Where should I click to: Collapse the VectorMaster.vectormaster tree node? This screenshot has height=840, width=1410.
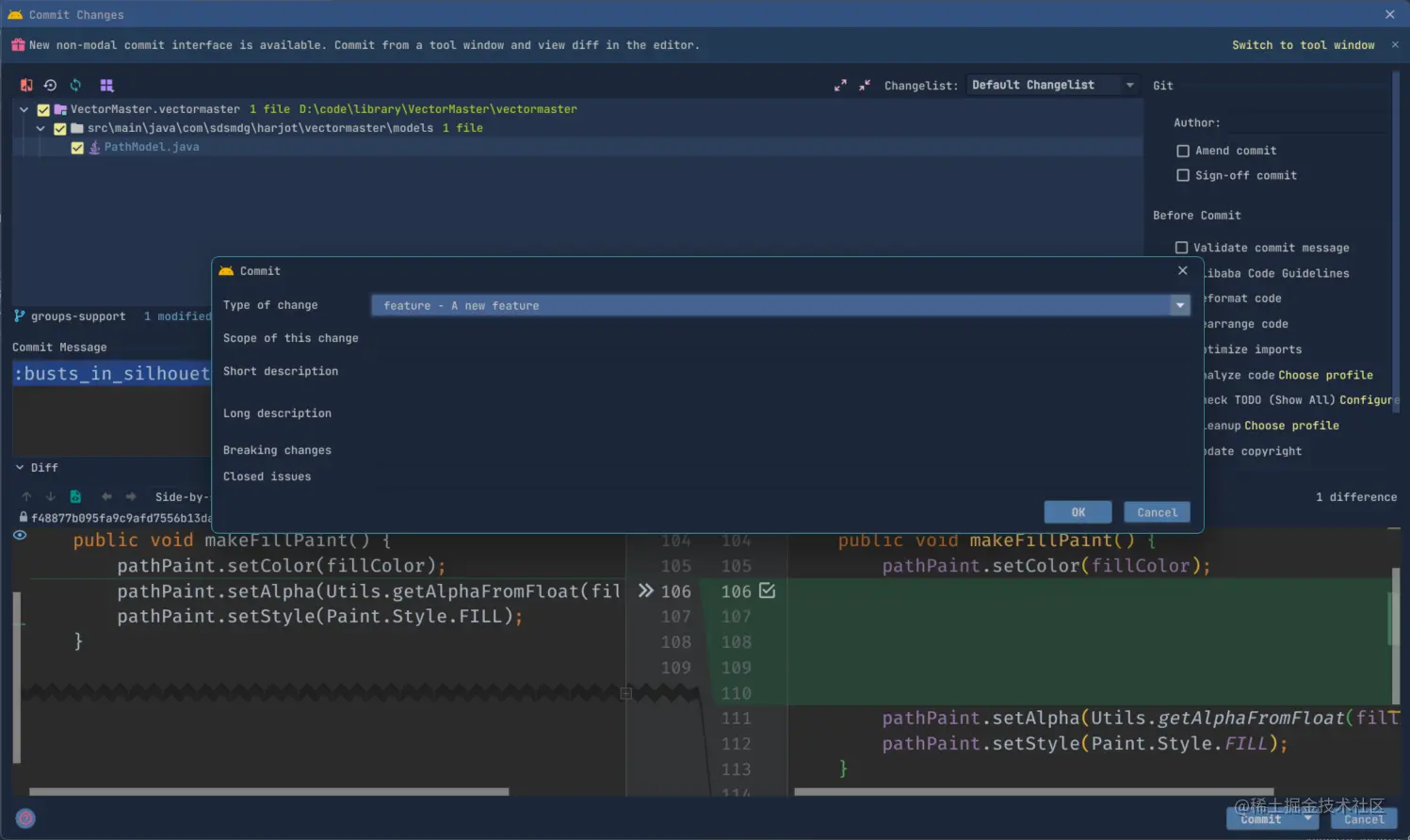pos(24,109)
